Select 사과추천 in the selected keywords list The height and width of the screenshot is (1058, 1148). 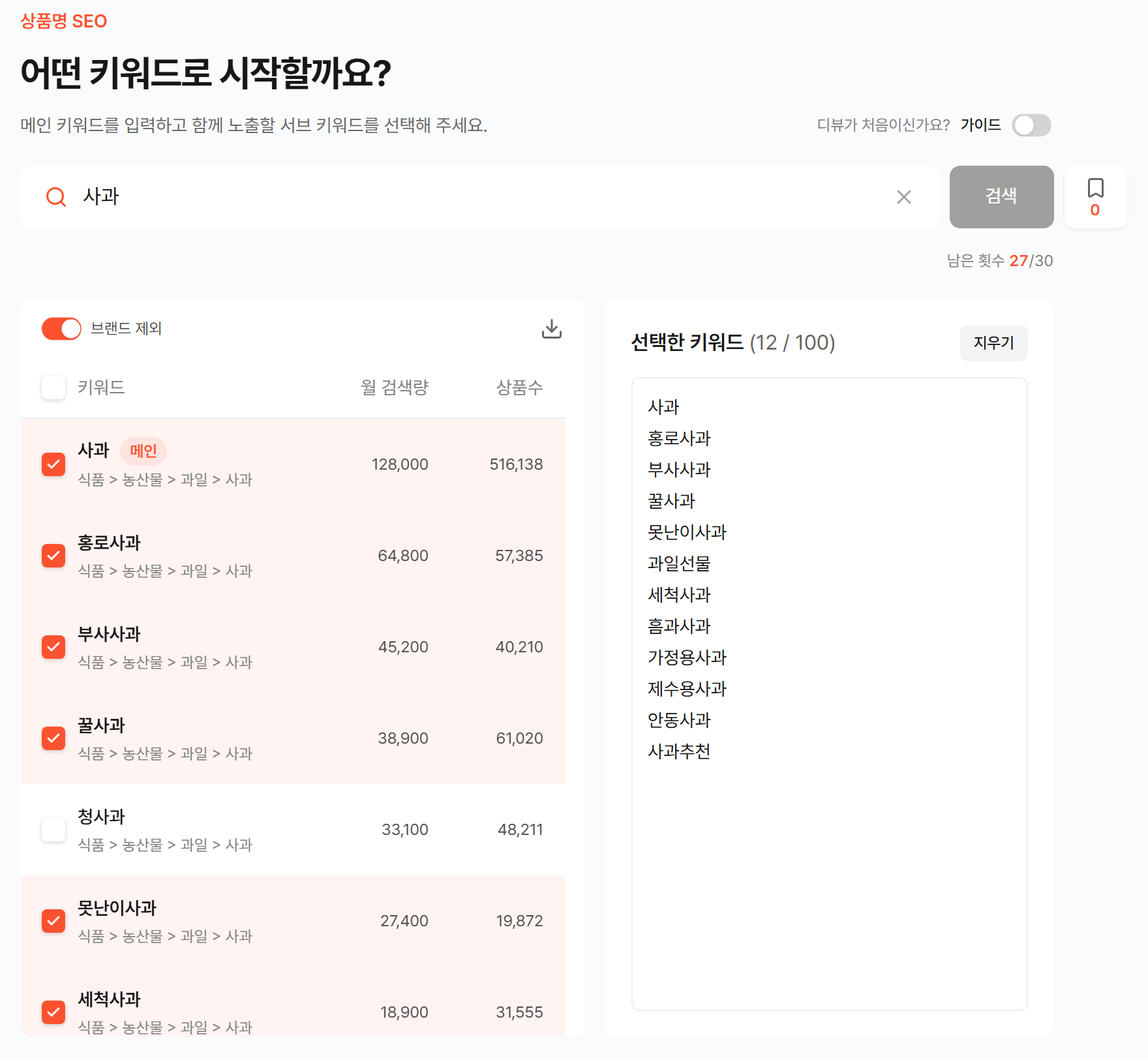coord(679,751)
